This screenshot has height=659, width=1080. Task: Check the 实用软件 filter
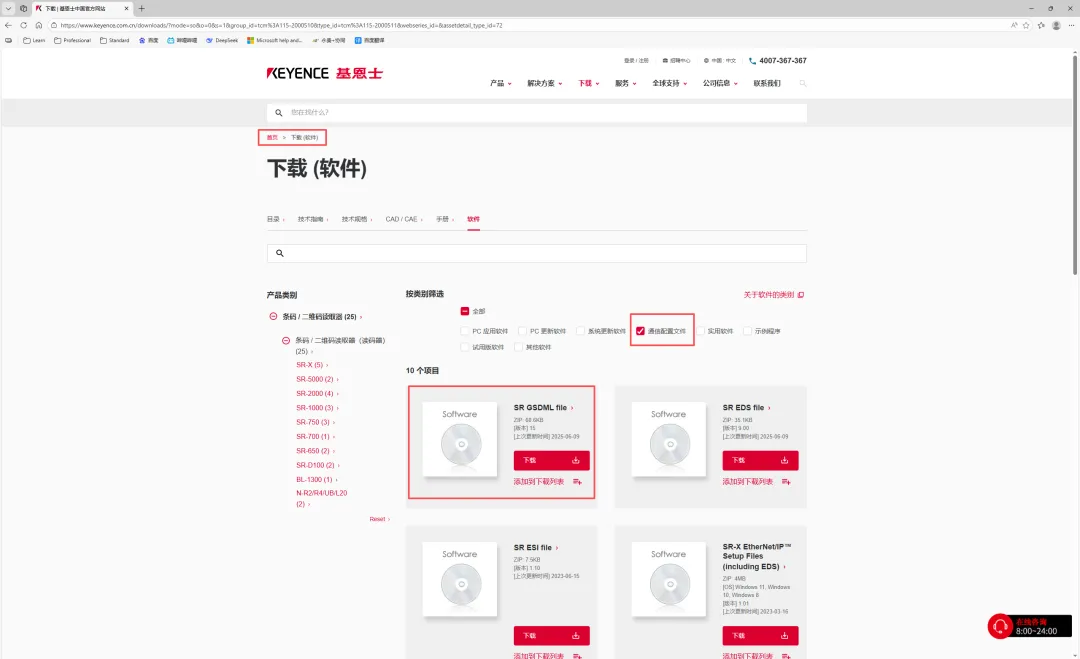(x=700, y=331)
